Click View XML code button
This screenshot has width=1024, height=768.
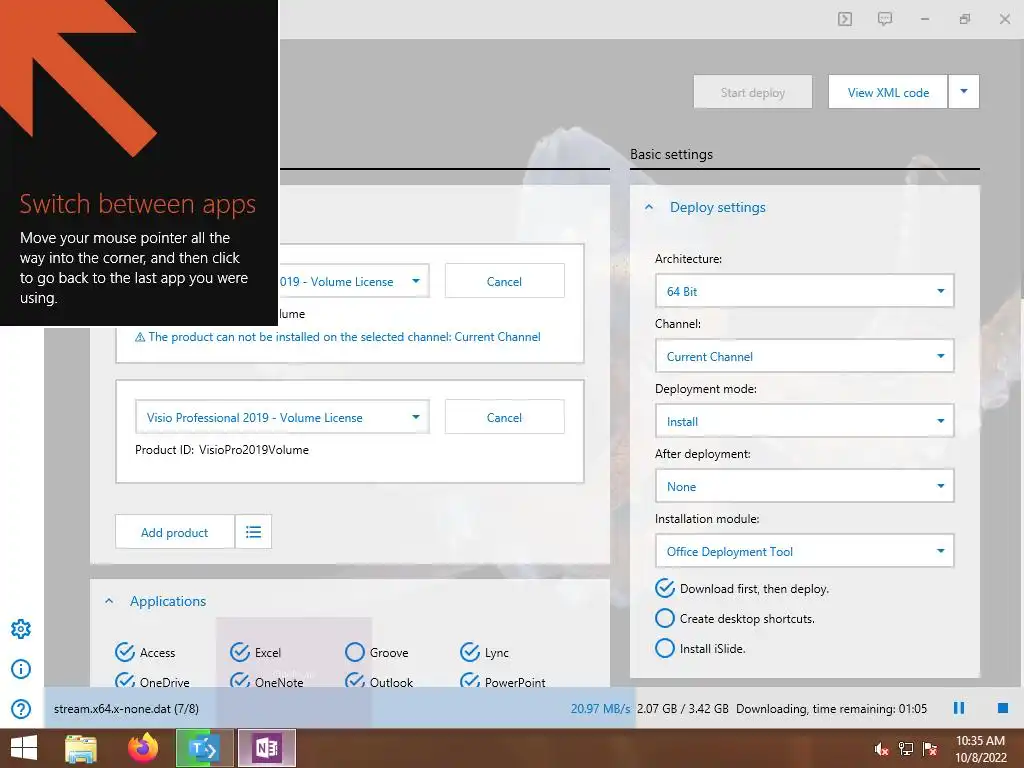point(888,91)
